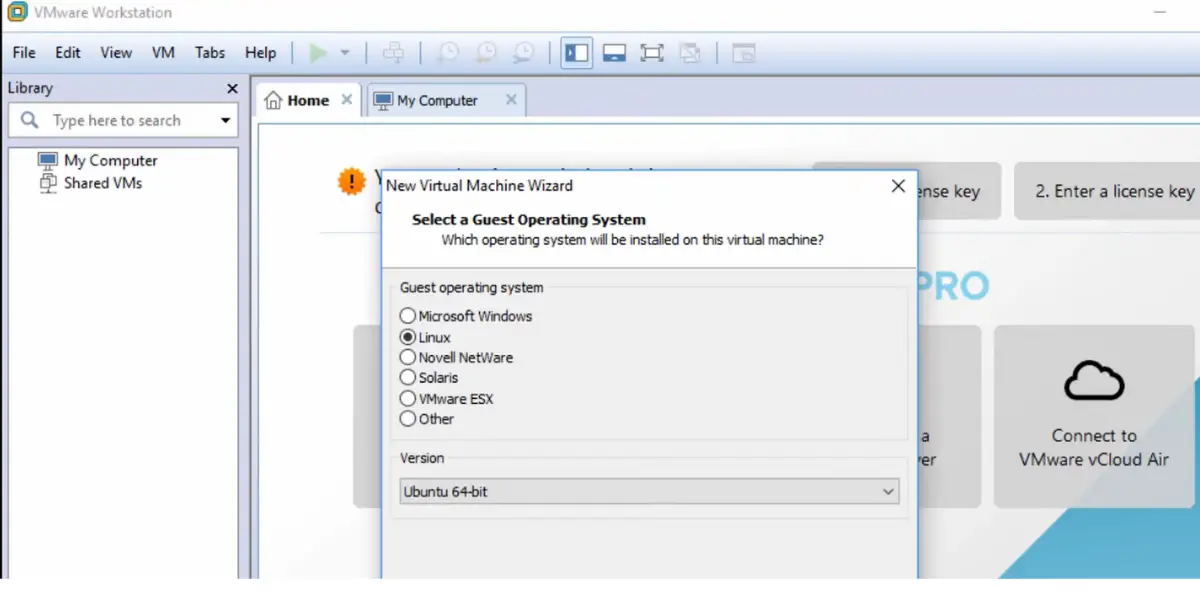Click the console view toolbar icon
Image resolution: width=1200 pixels, height=600 pixels.
(x=744, y=53)
